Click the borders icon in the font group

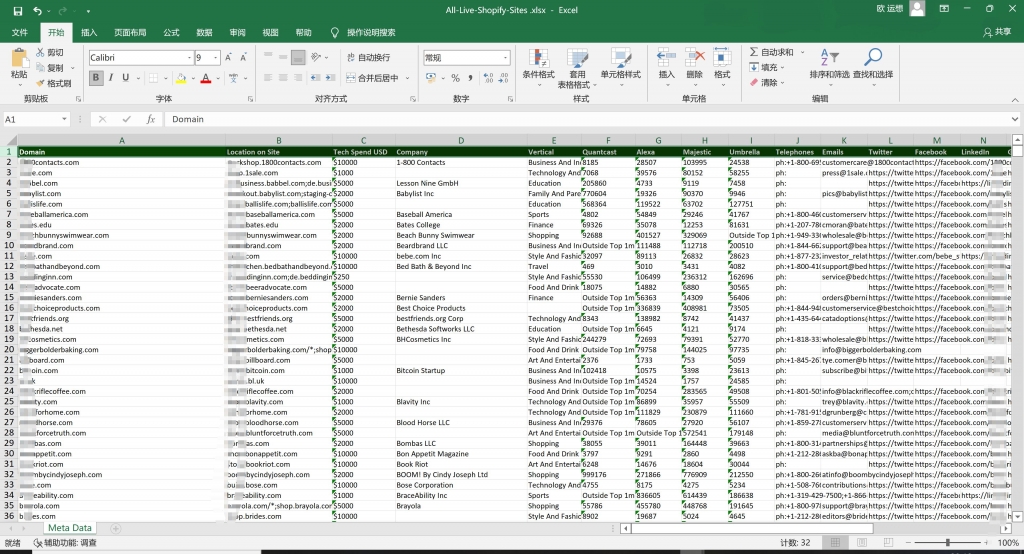(153, 78)
